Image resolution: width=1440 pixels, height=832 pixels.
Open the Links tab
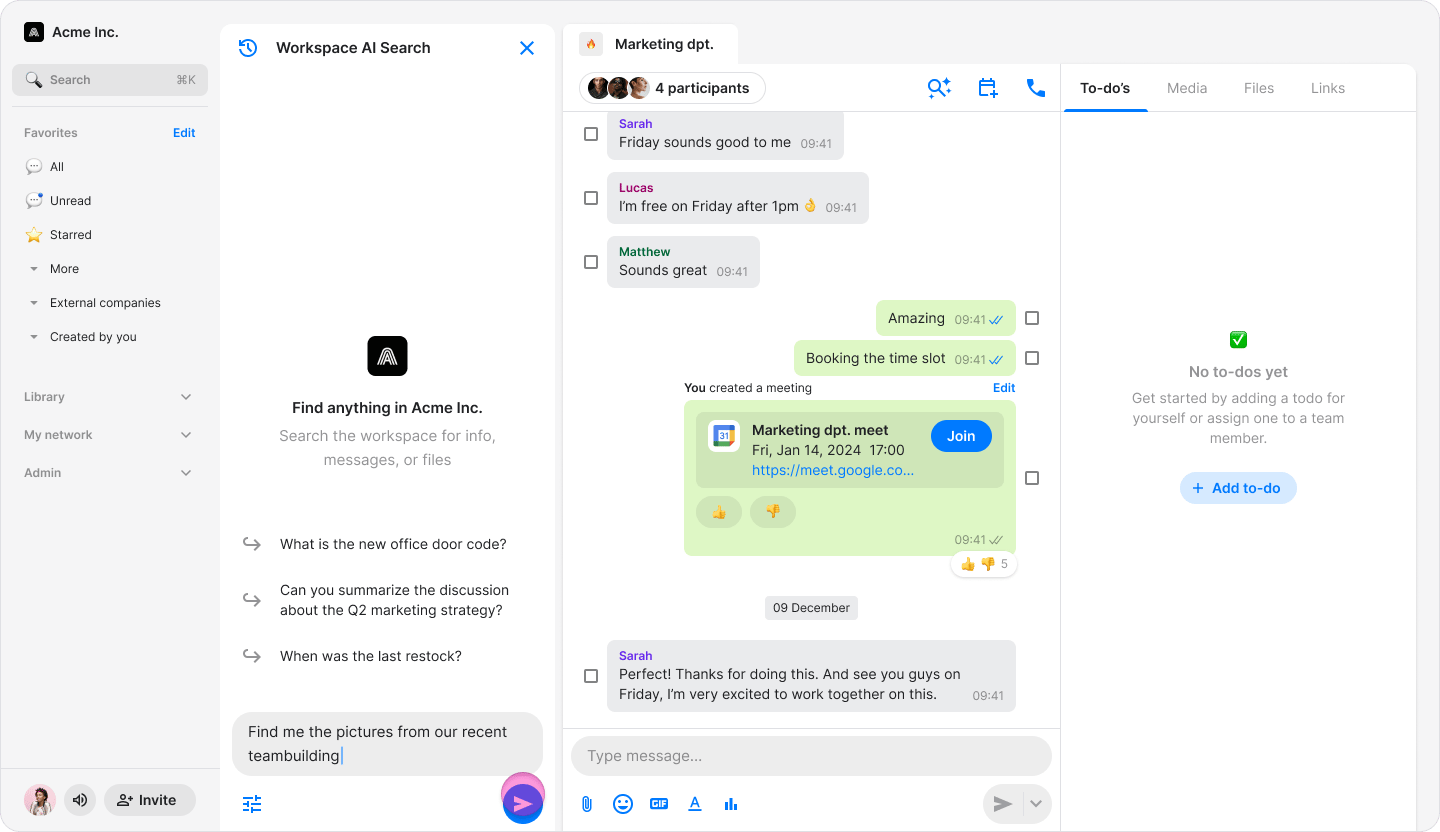point(1328,88)
